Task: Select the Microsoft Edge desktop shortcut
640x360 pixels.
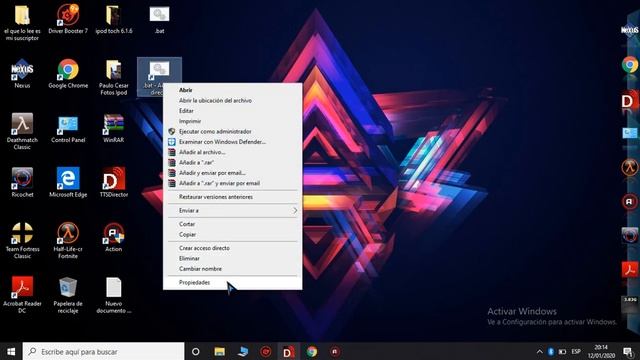Action: (68, 182)
